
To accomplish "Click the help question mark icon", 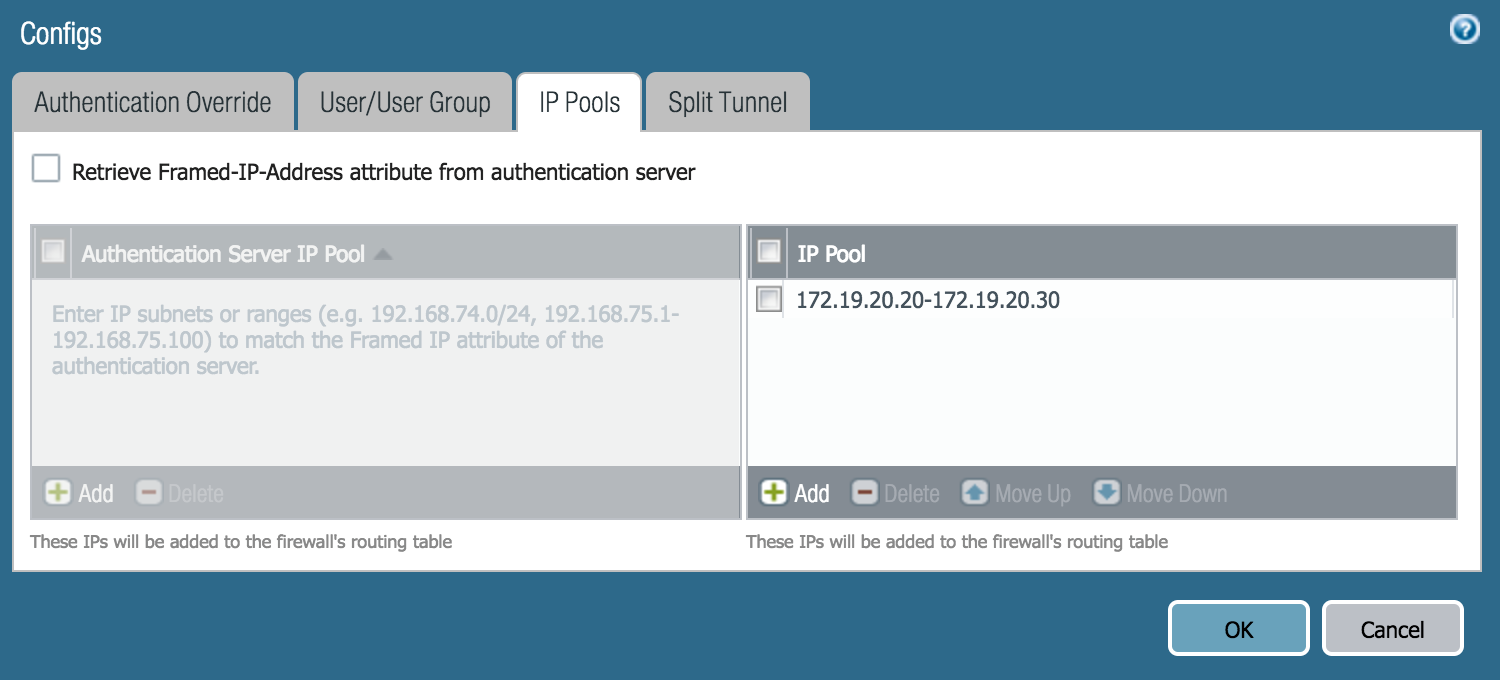I will [1464, 31].
